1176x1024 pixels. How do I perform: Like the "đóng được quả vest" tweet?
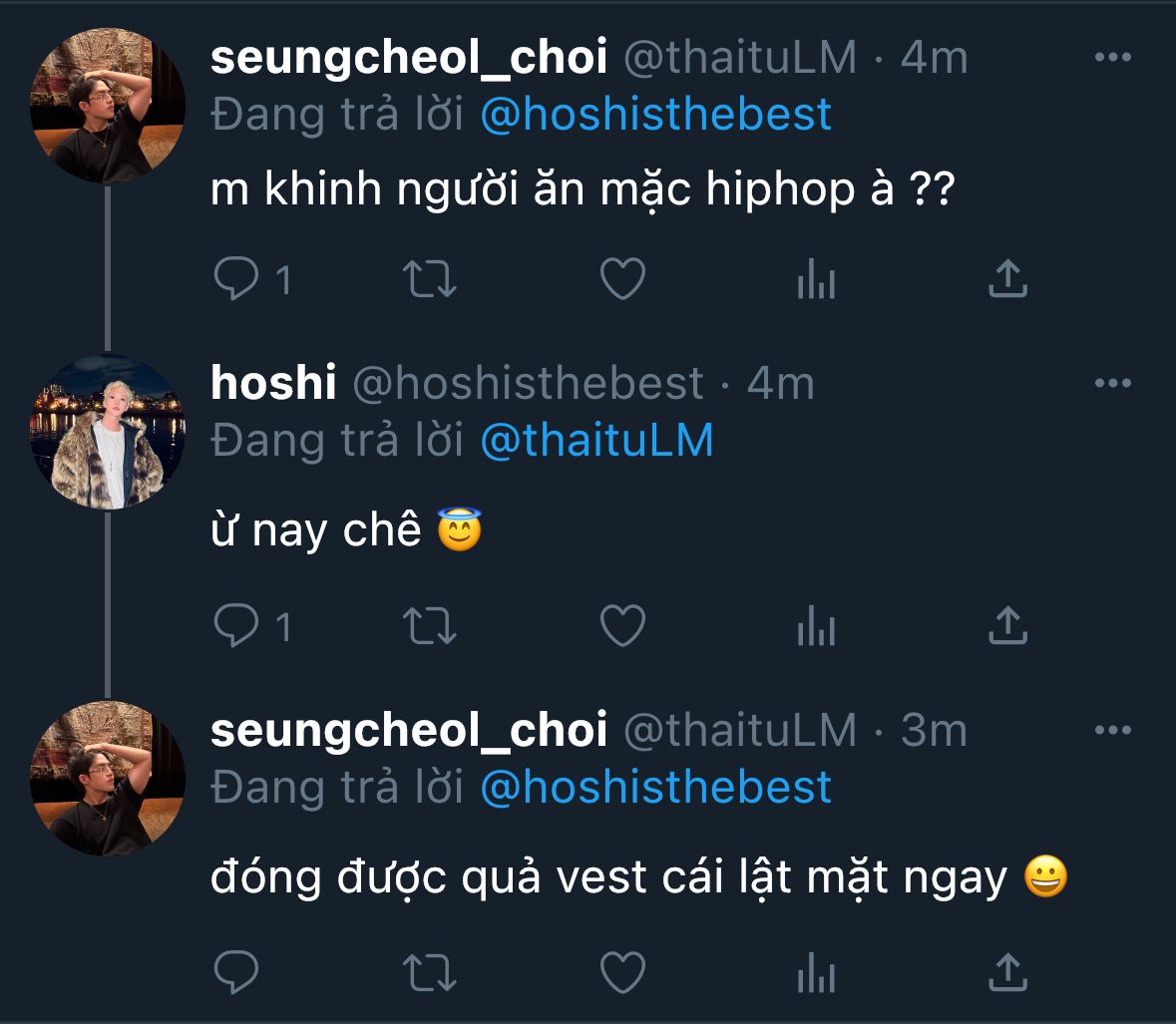pos(623,970)
